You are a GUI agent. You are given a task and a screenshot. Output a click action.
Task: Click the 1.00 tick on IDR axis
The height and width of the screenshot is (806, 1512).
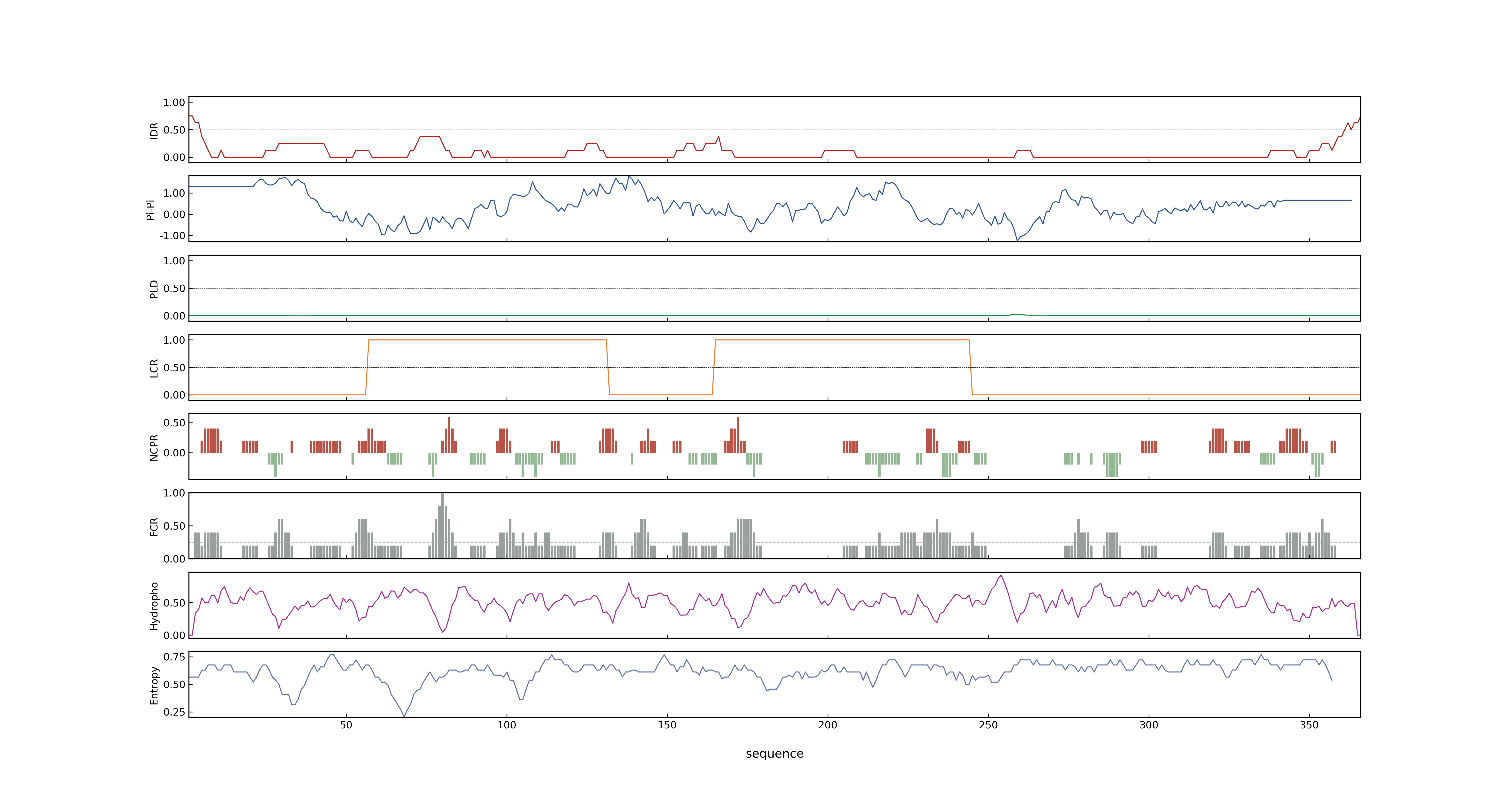pos(174,103)
